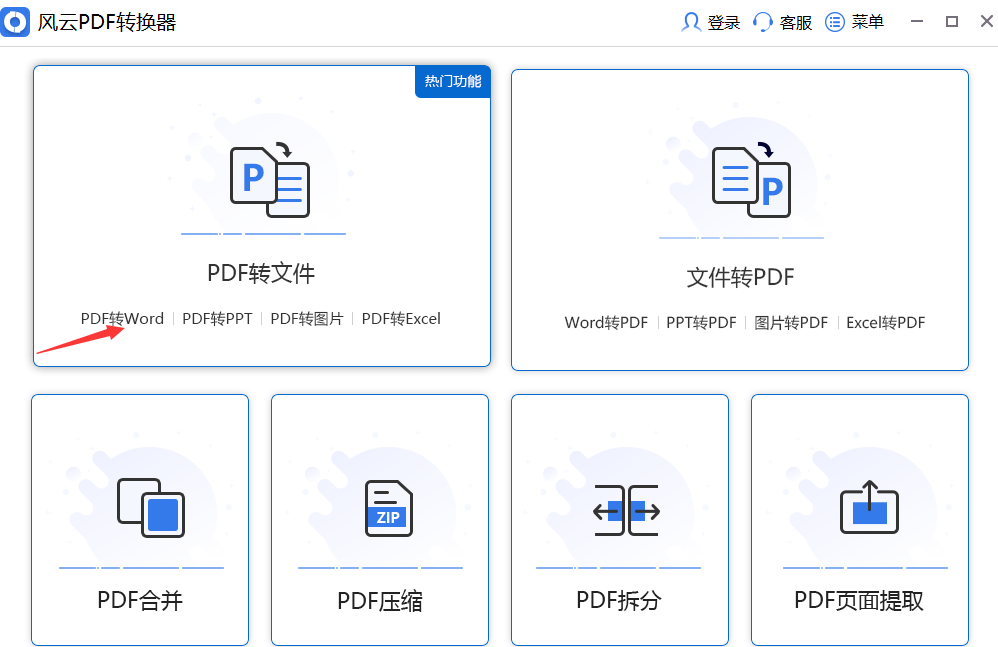The width and height of the screenshot is (998, 647).
Task: Choose Word转PDF conversion
Action: pos(606,323)
